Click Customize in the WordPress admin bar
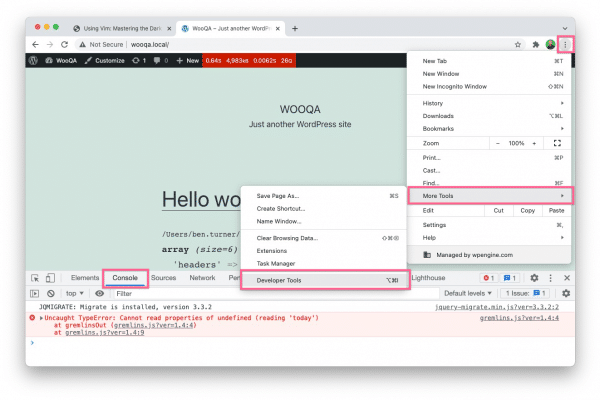Screen dimensions: 600x400 coord(104,61)
